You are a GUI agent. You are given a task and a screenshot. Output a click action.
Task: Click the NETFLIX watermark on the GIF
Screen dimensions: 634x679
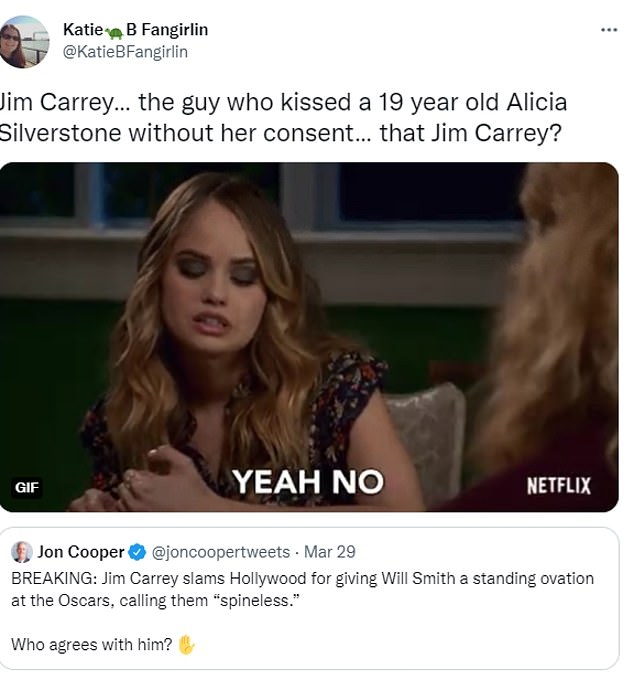point(559,485)
